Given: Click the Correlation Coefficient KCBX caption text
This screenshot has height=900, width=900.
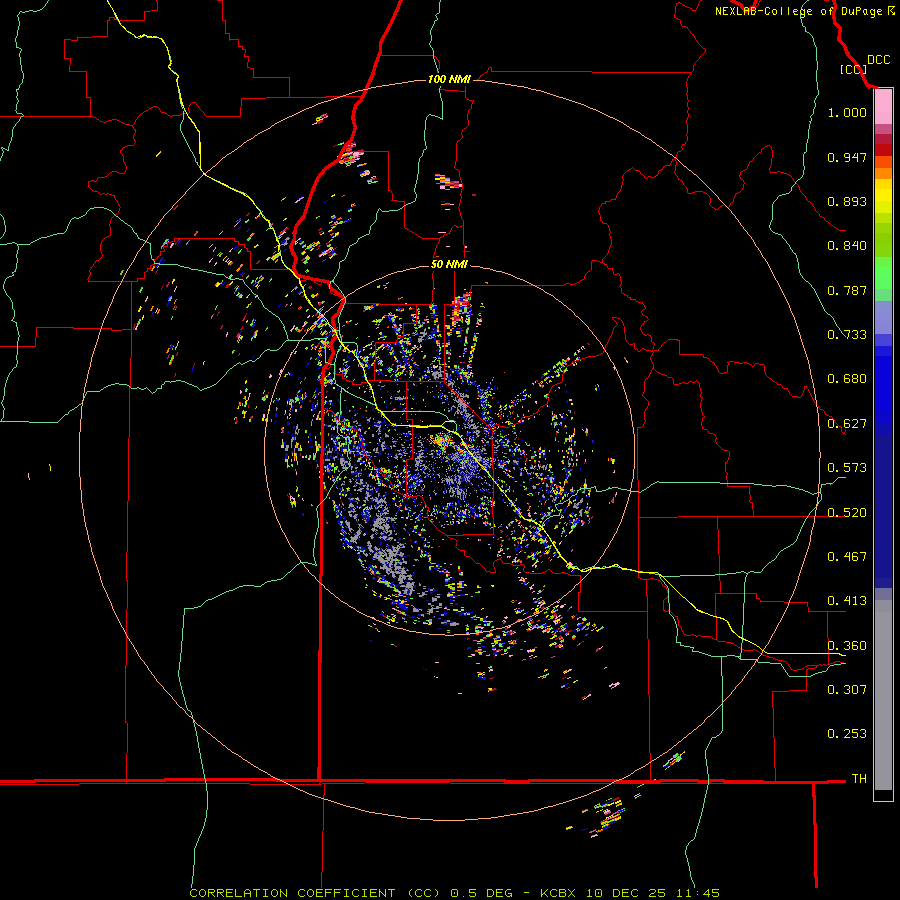Looking at the screenshot, I should (454, 893).
